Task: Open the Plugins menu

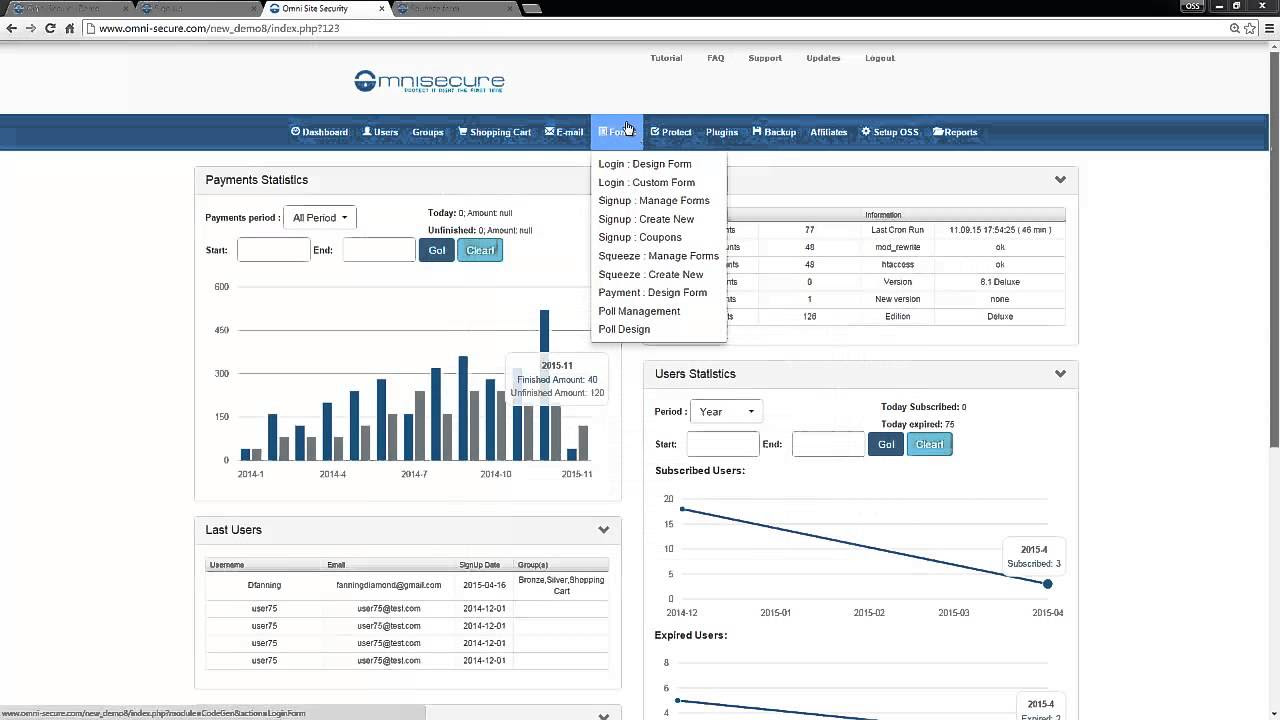Action: tap(721, 132)
